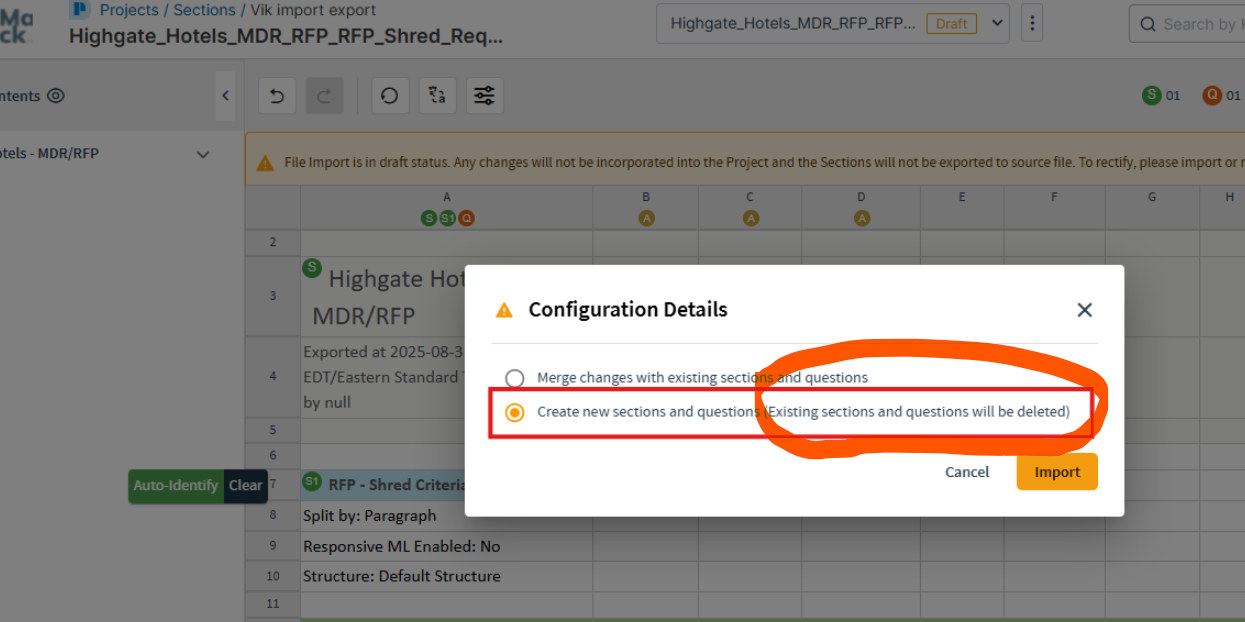
Task: Click the S1 badge beside RFP - Shred Criteria
Action: click(312, 482)
